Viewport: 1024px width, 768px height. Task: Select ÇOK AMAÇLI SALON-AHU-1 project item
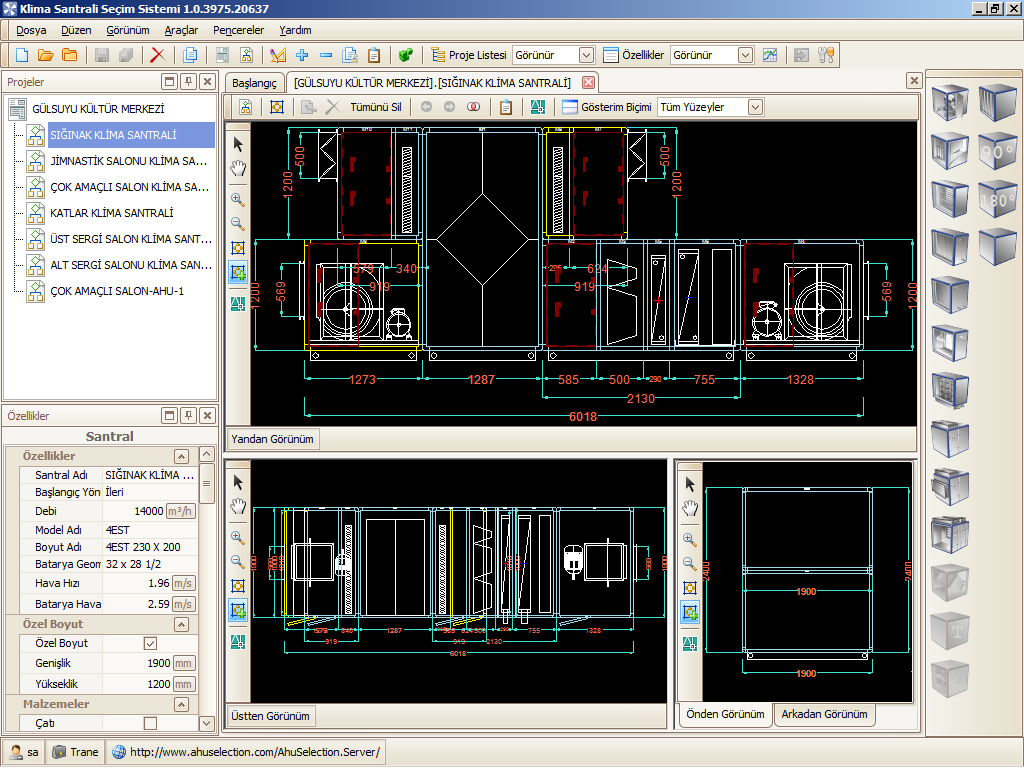coord(117,291)
